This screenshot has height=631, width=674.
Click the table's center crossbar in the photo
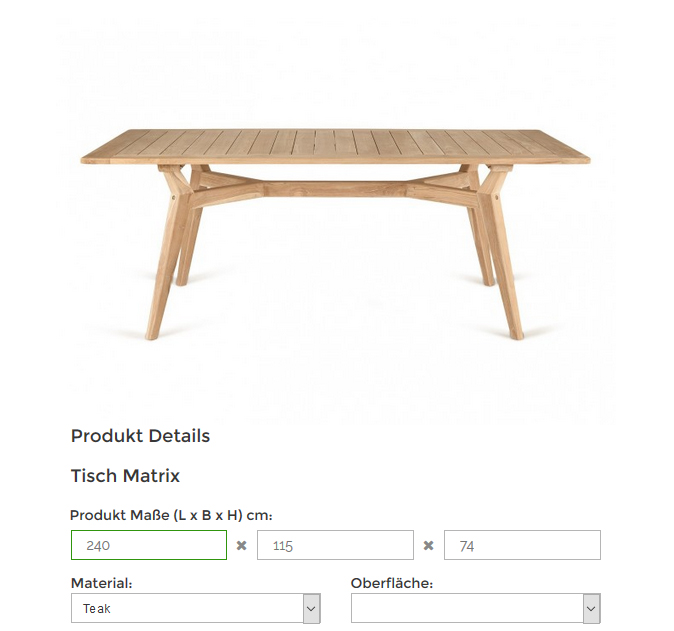tap(335, 189)
